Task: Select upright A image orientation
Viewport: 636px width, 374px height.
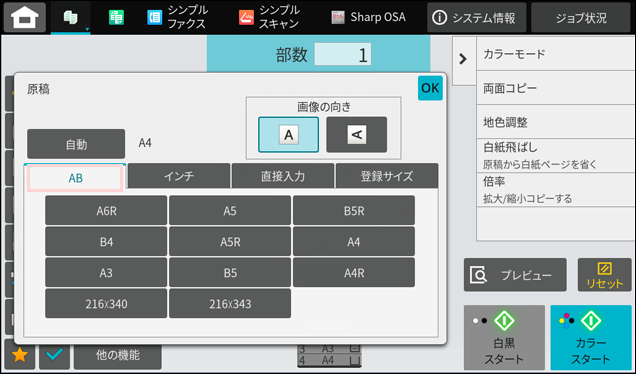Action: click(288, 135)
